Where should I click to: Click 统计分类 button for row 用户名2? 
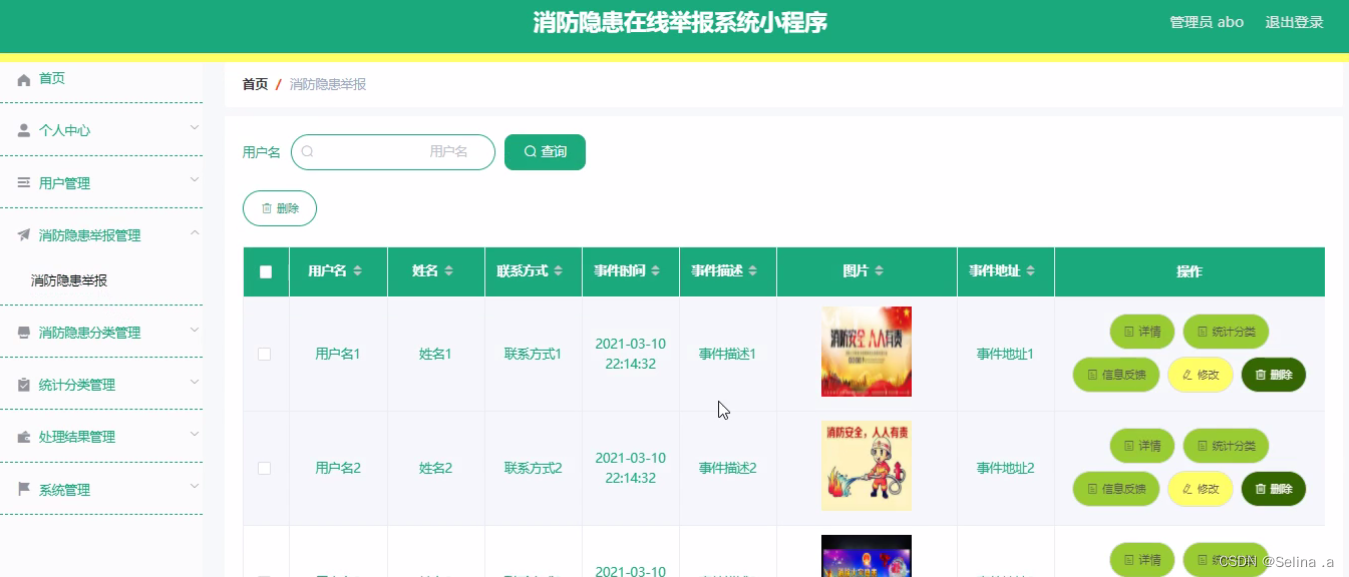(x=1226, y=445)
